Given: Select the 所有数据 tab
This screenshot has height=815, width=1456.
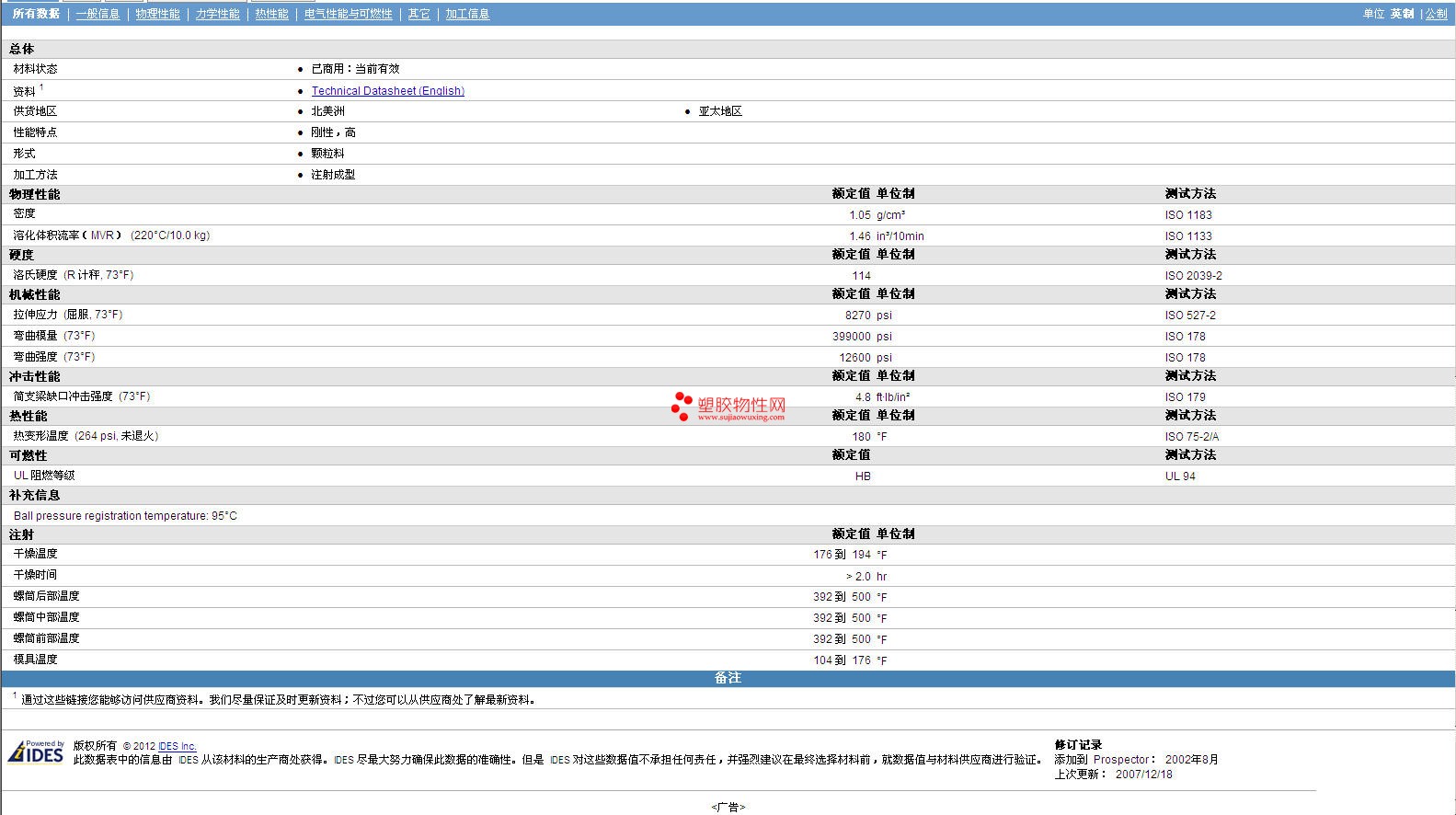Looking at the screenshot, I should click(x=36, y=14).
